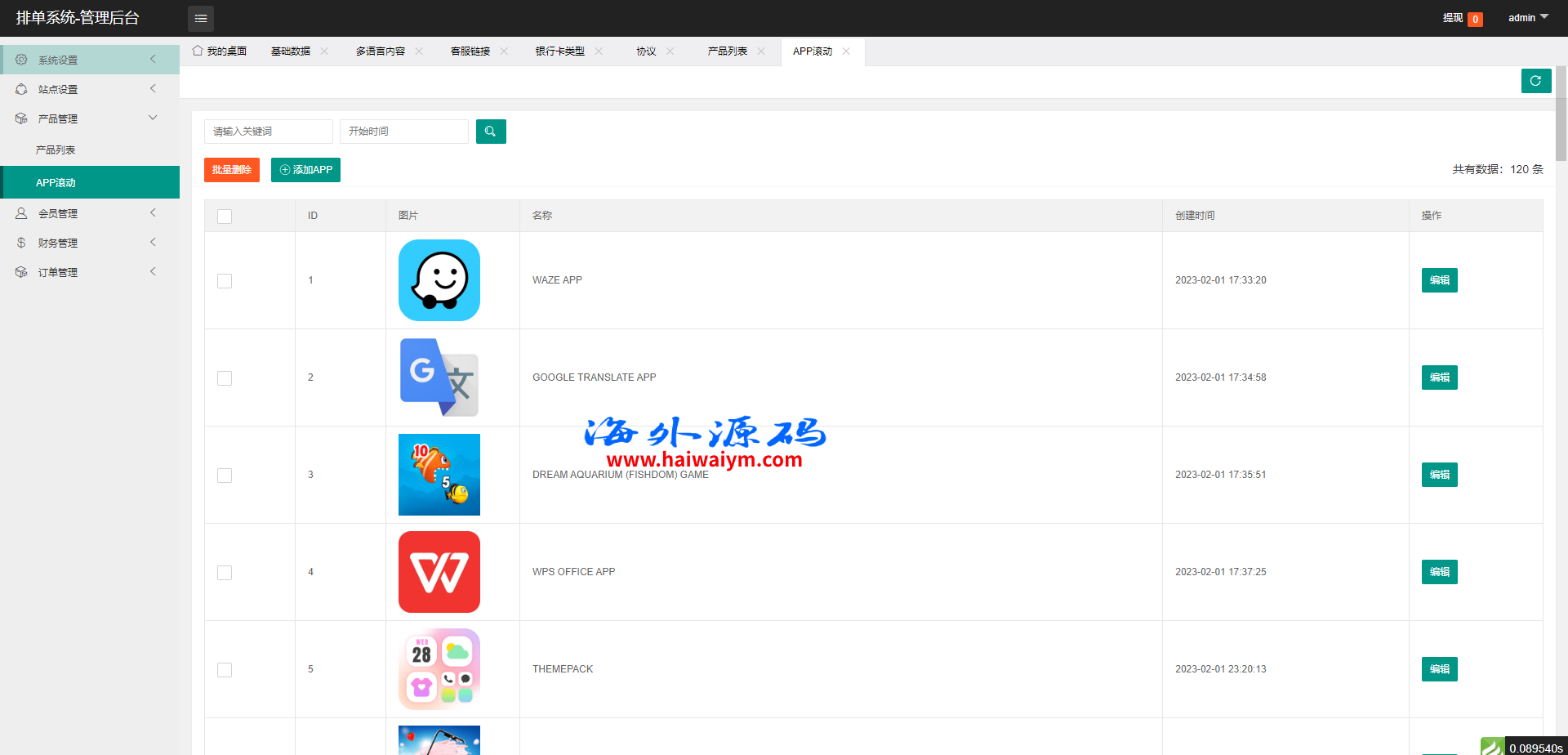1568x755 pixels.
Task: Click the WPS Office app icon
Action: click(439, 572)
